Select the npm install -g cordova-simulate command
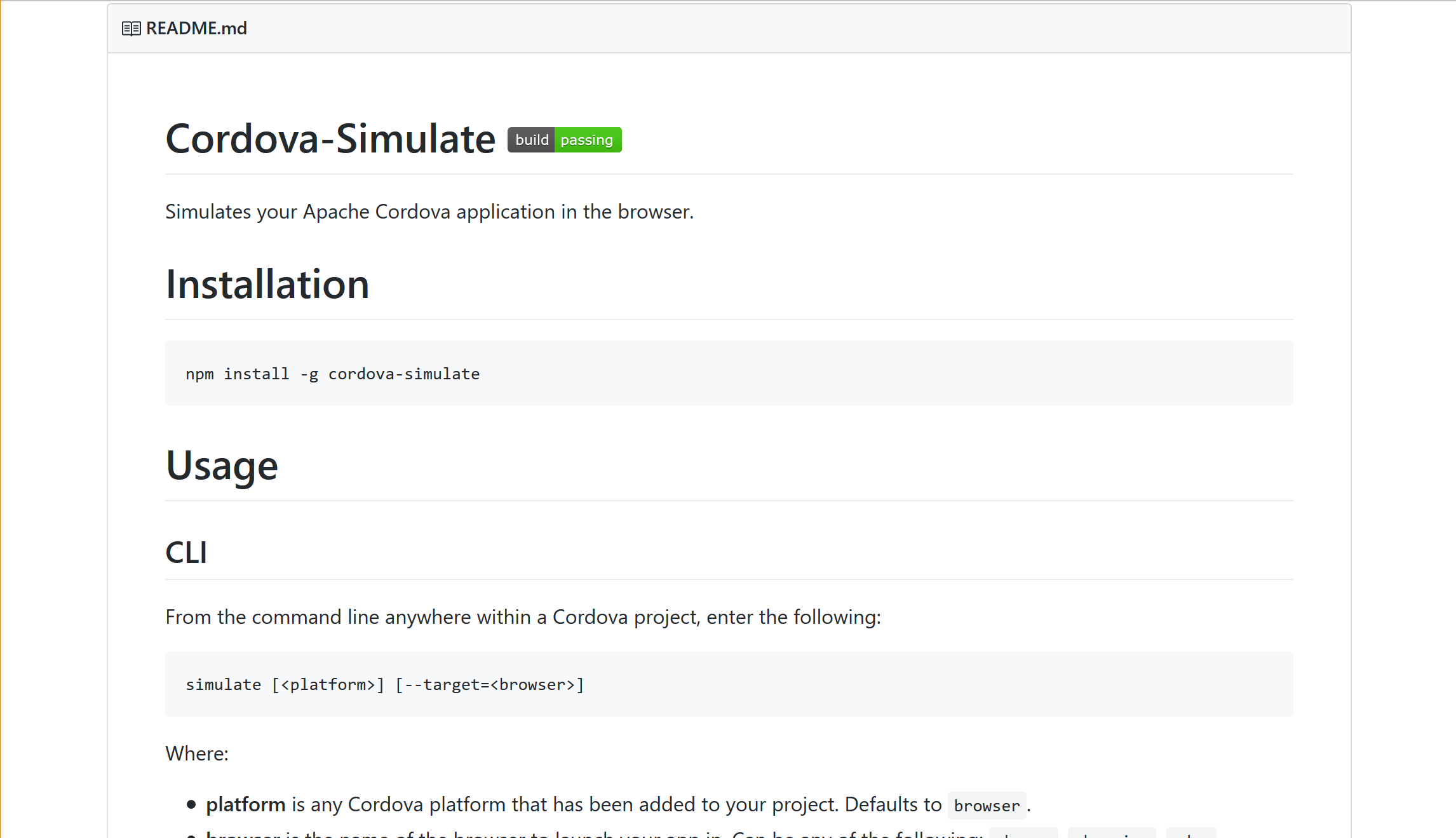 (333, 374)
